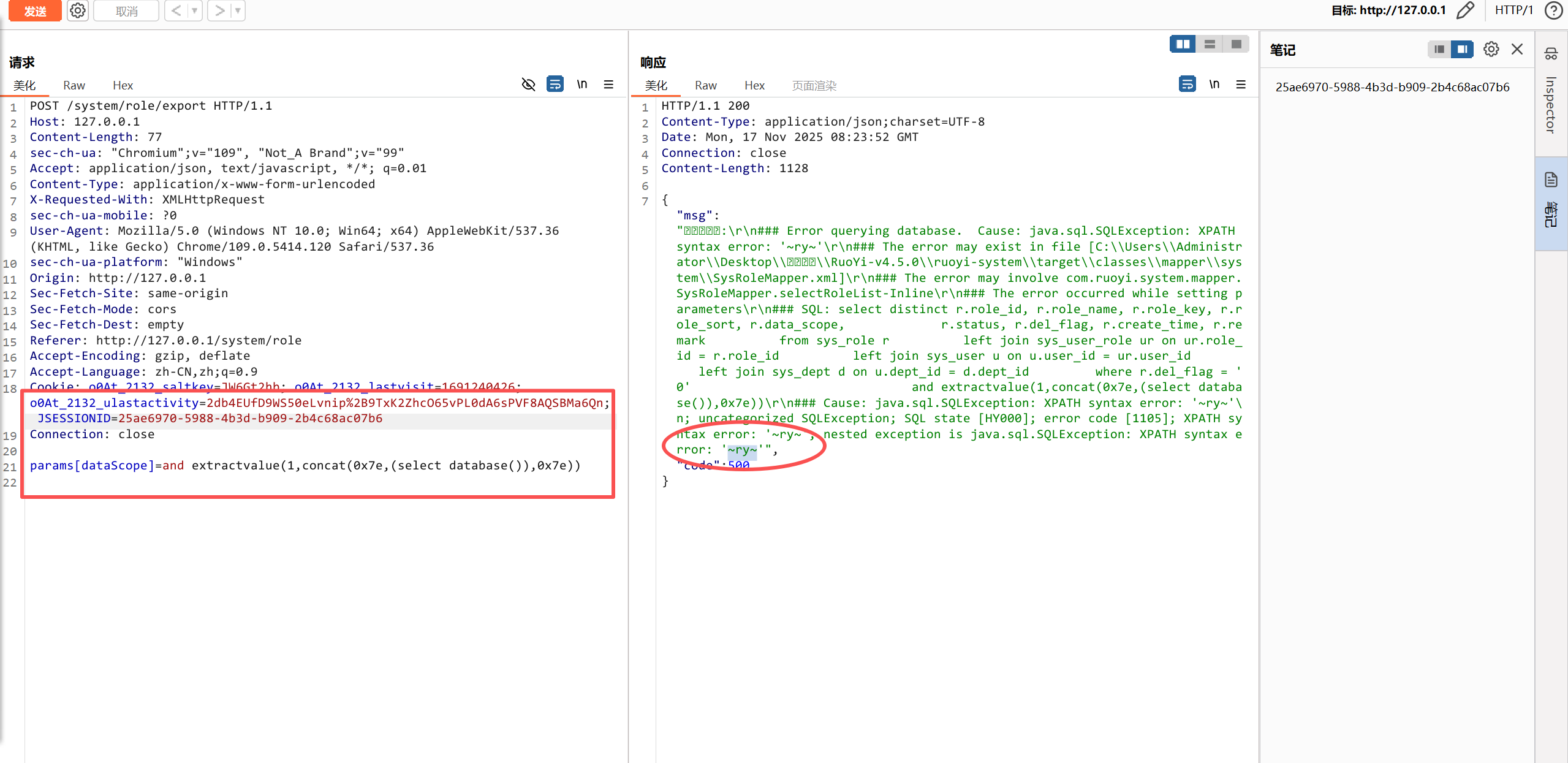Toggle word wrap in the request pane
This screenshot has width=1568, height=763.
point(555,84)
